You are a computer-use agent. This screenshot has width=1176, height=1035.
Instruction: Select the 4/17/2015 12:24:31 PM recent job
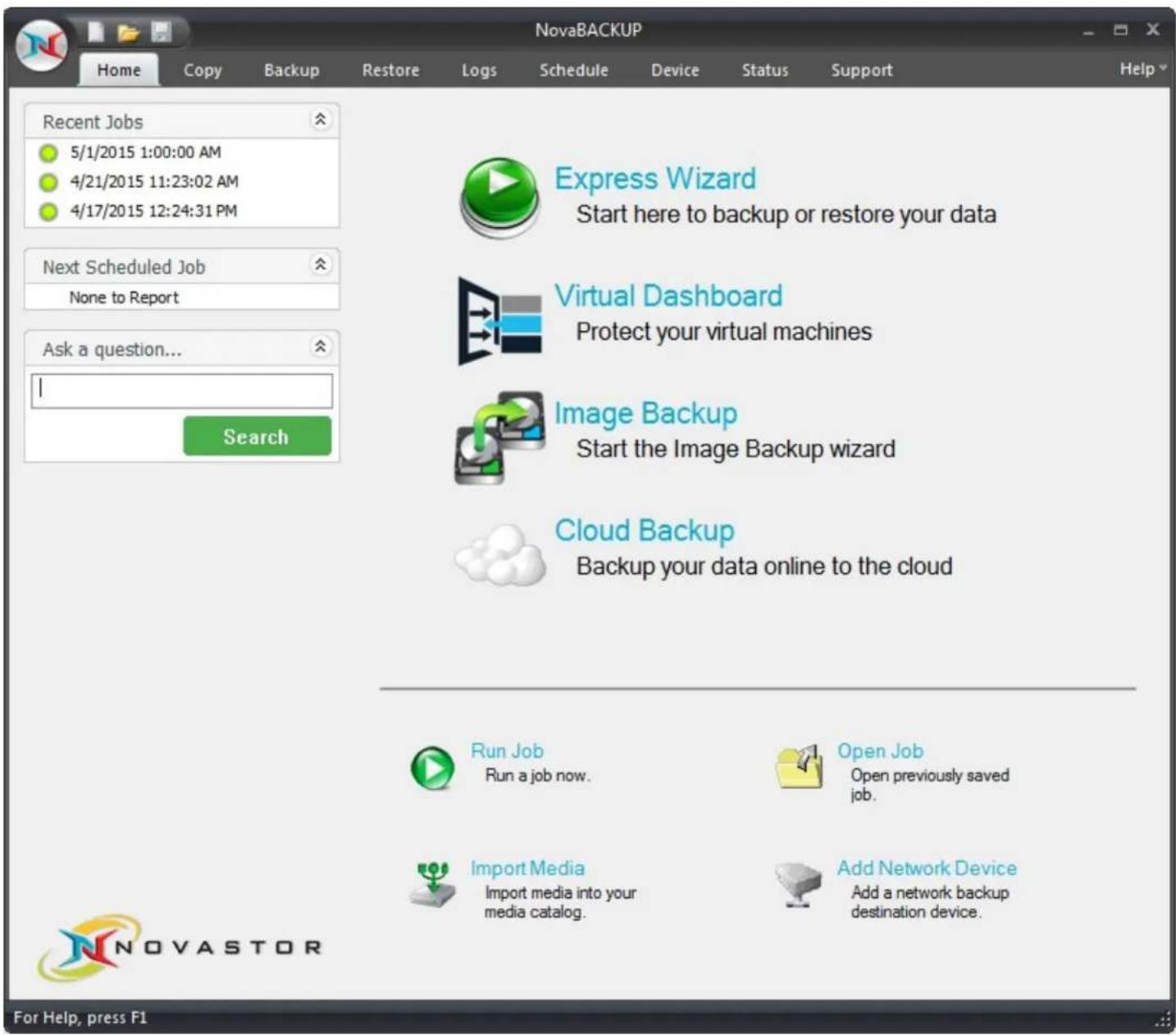pyautogui.click(x=153, y=212)
